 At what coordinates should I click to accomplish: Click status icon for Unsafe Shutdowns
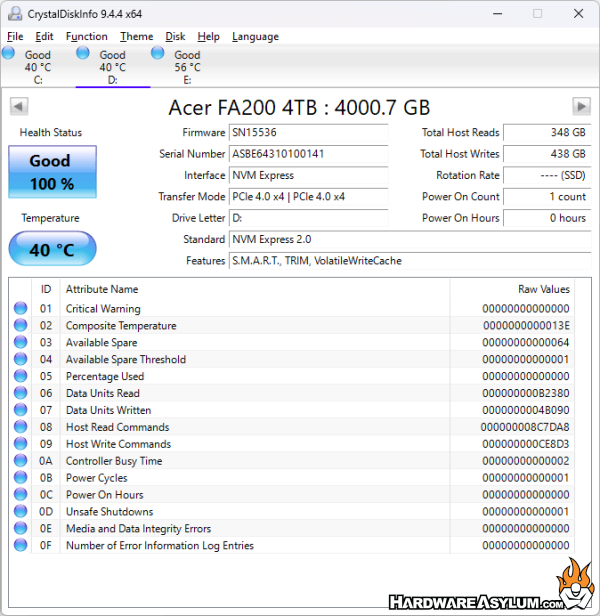click(20, 511)
